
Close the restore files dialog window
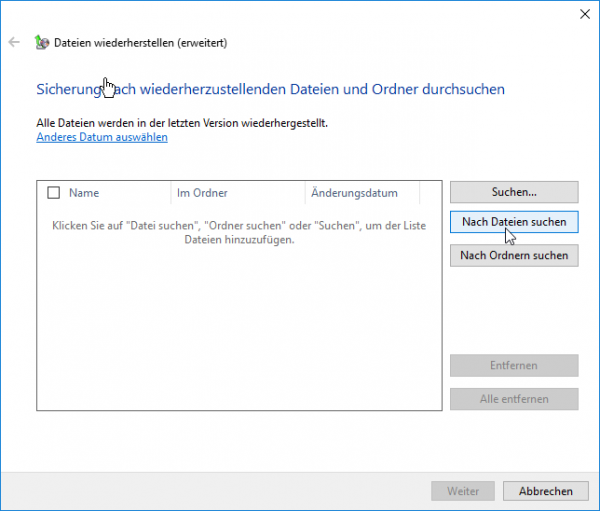[584, 14]
